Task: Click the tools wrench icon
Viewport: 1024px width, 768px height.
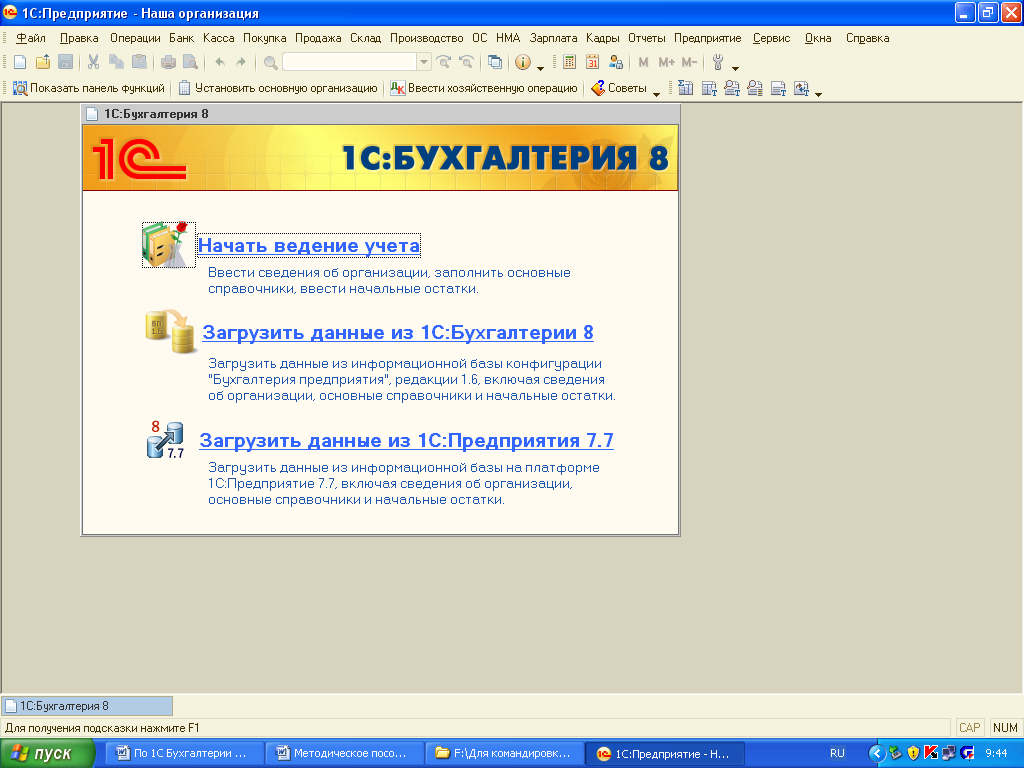Action: (718, 62)
